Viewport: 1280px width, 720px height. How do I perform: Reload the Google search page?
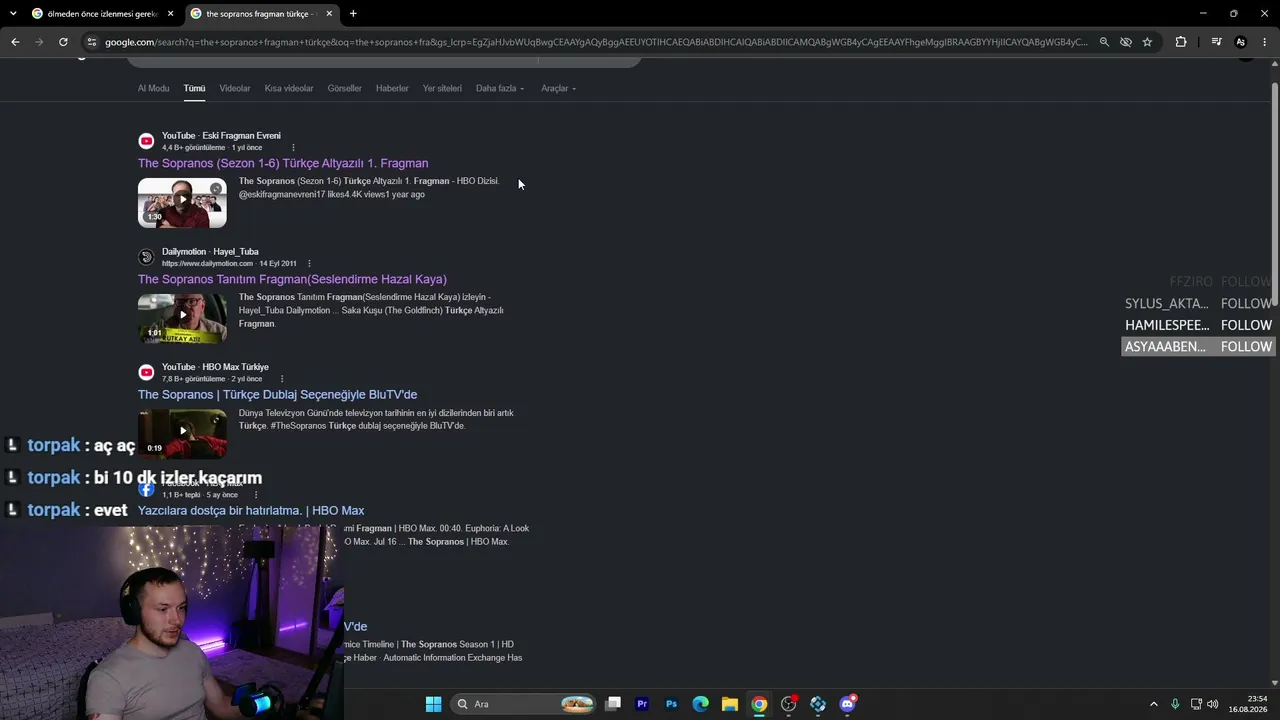[x=63, y=42]
